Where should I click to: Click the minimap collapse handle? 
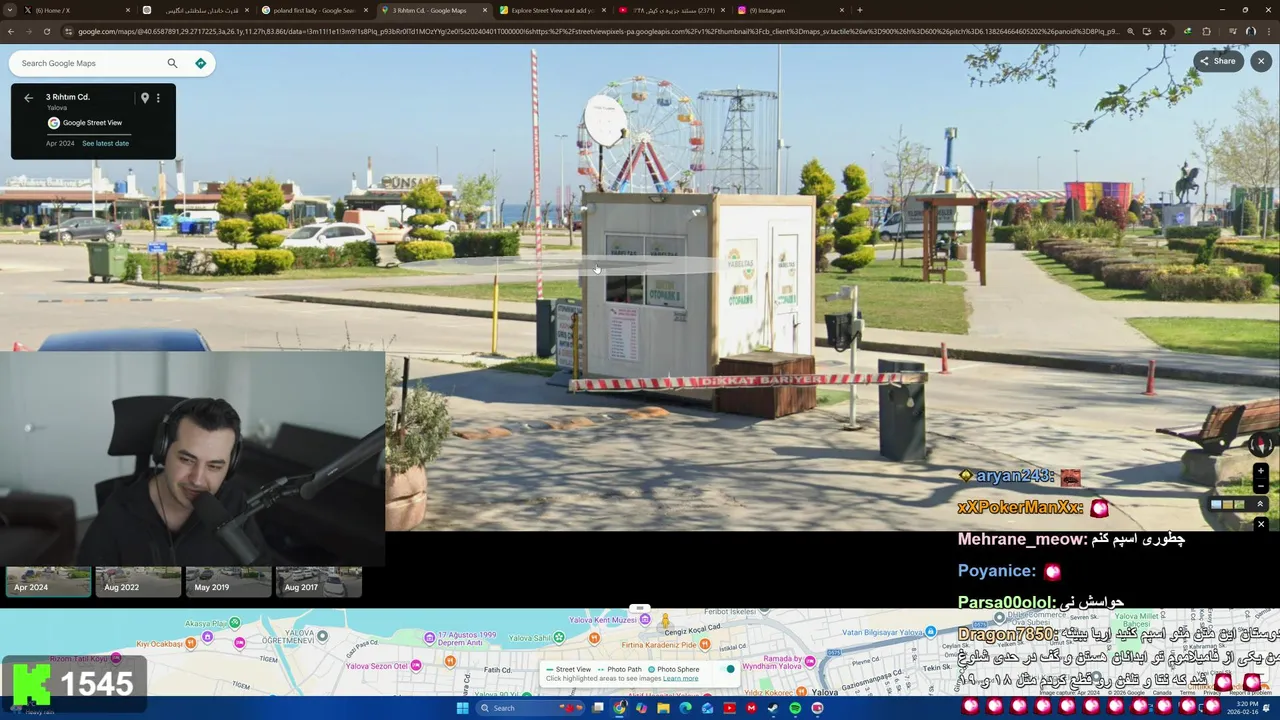click(640, 608)
